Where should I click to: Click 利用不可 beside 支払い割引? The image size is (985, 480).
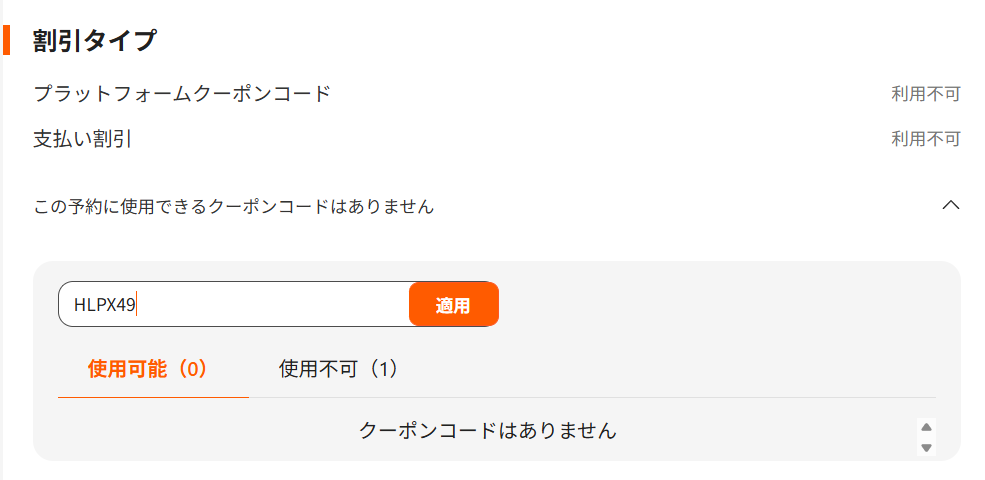coord(926,139)
